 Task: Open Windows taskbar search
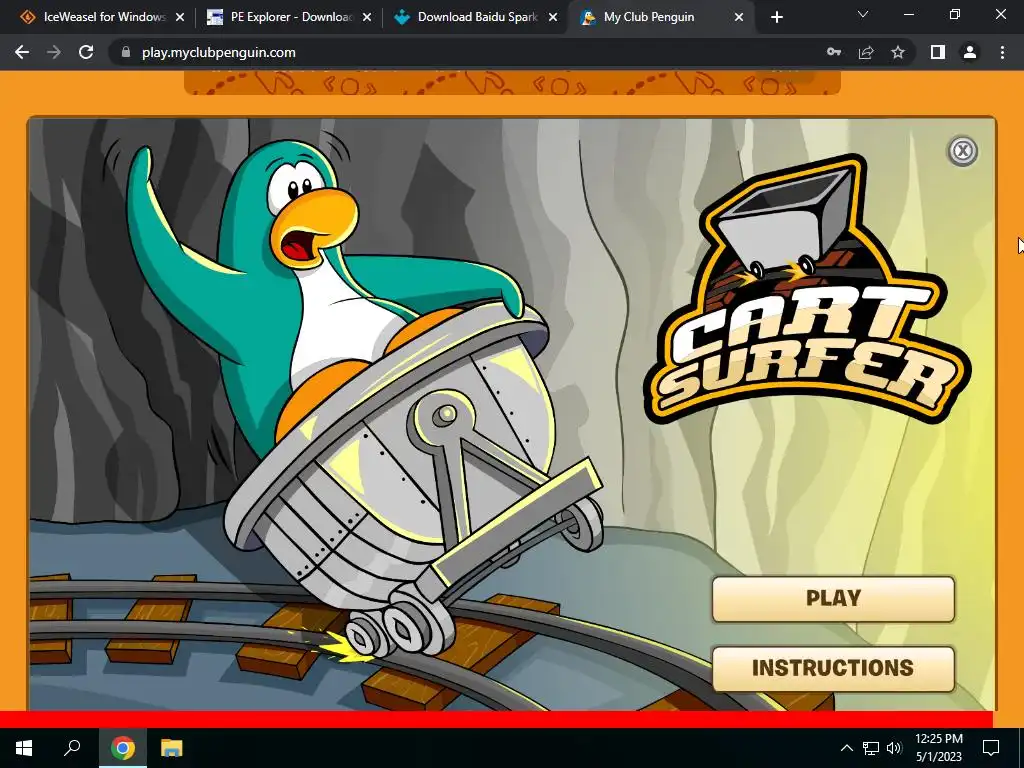click(72, 748)
